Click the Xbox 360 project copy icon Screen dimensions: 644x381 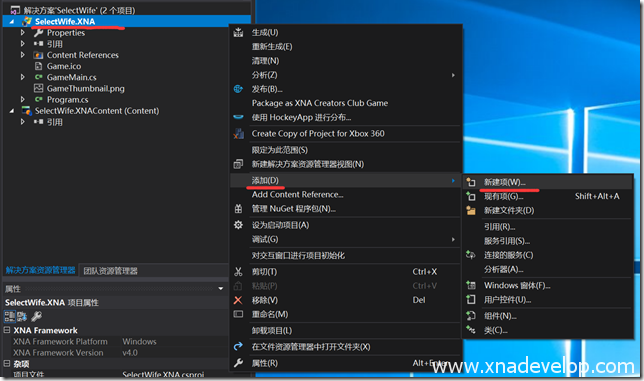click(238, 133)
